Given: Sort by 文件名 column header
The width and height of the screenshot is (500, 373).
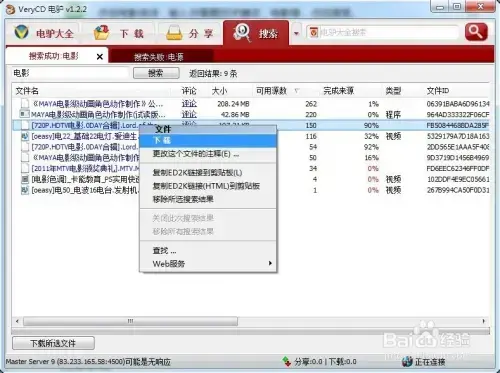Looking at the screenshot, I should [27, 91].
